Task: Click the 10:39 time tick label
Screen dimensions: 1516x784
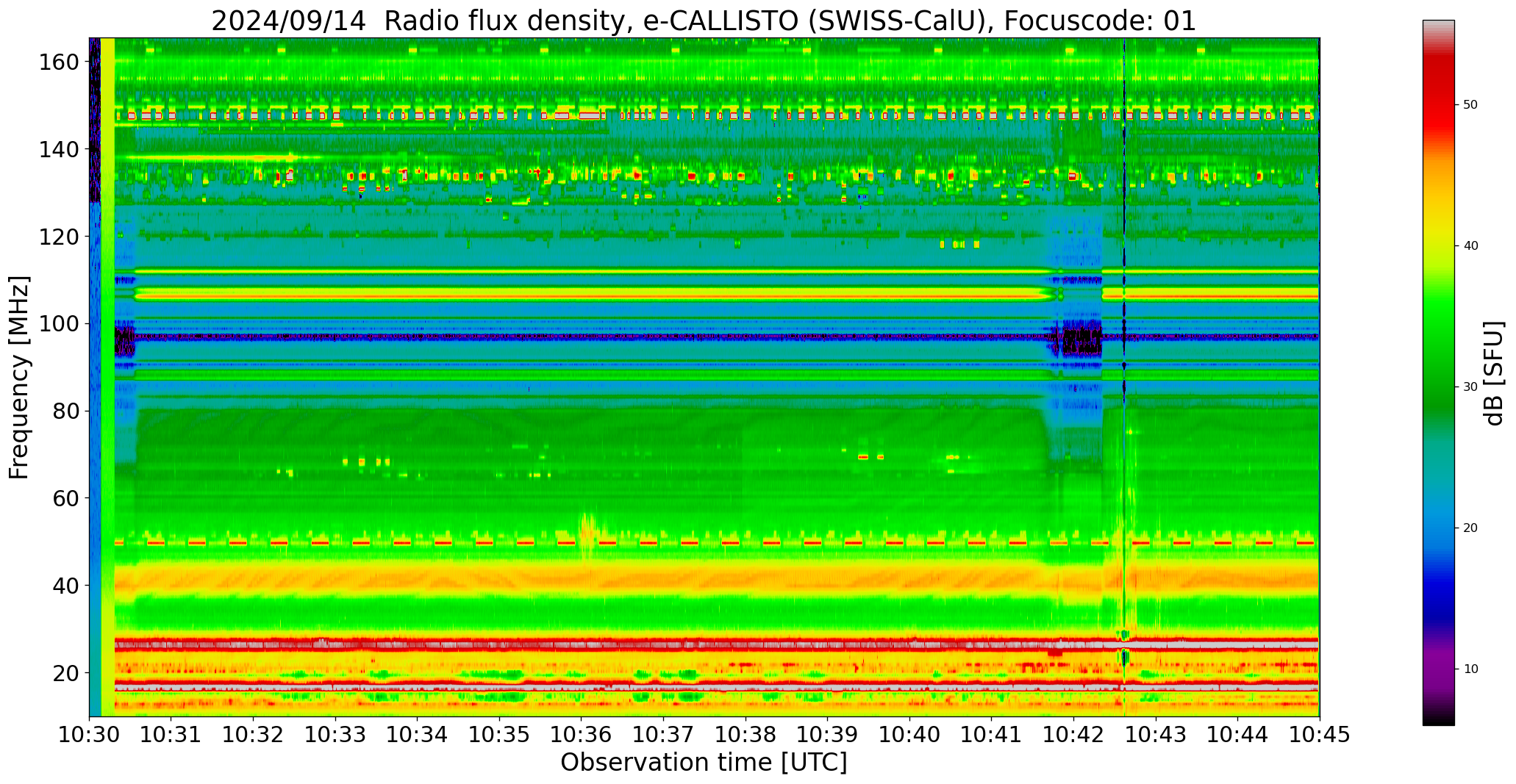Action: (828, 735)
